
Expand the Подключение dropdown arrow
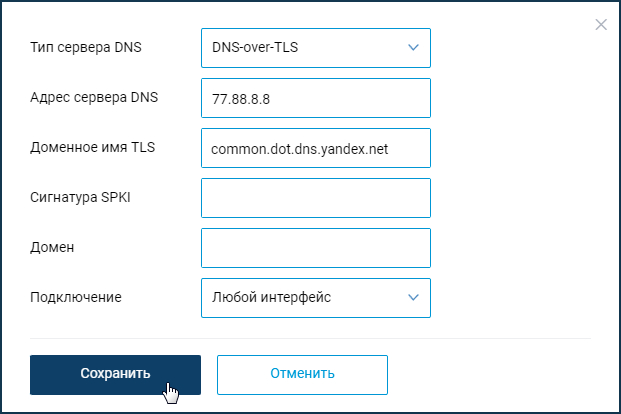pos(413,297)
